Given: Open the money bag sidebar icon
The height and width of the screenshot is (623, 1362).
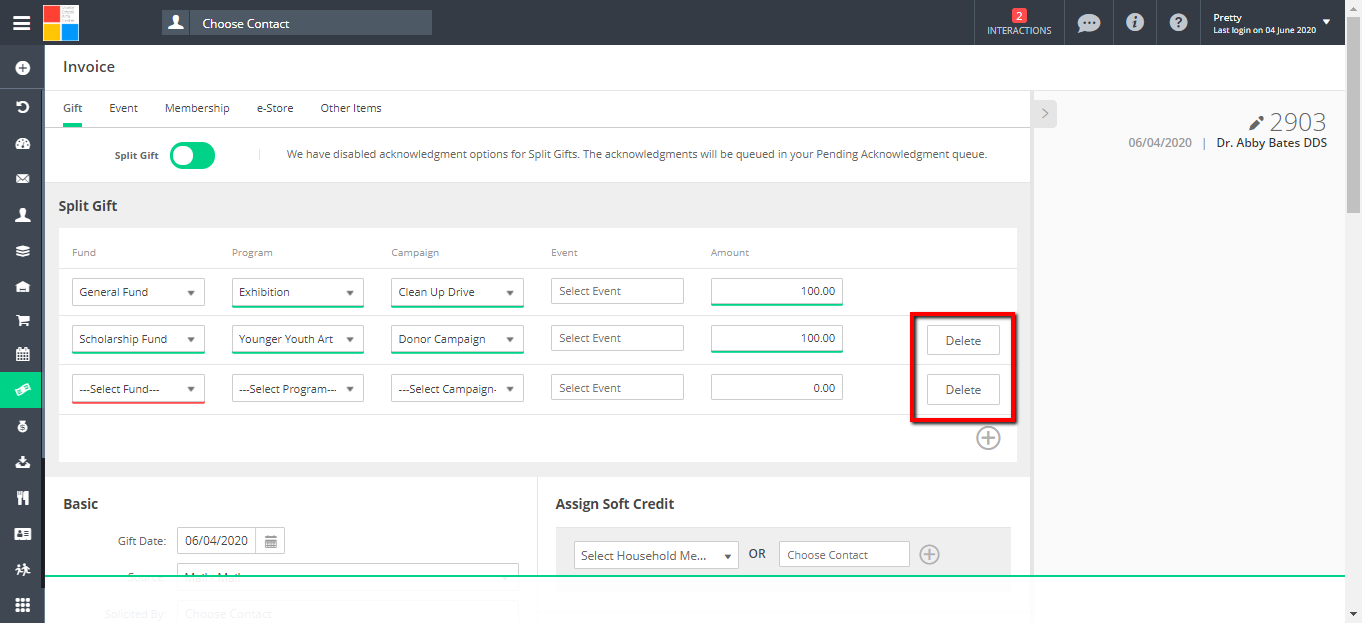Looking at the screenshot, I should (22, 426).
